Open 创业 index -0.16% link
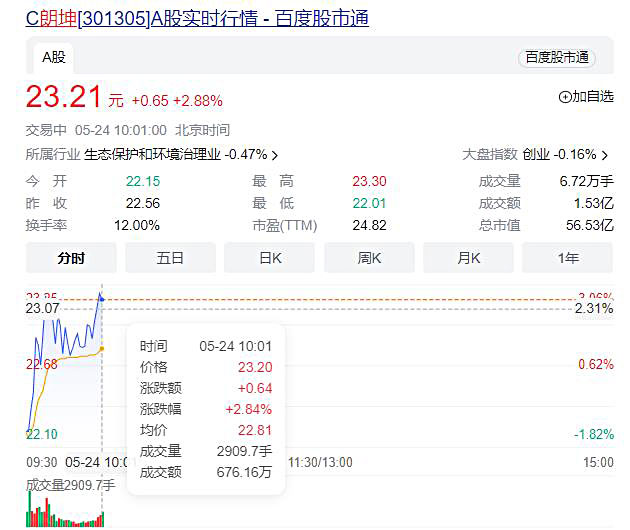The image size is (630, 530). click(x=559, y=154)
